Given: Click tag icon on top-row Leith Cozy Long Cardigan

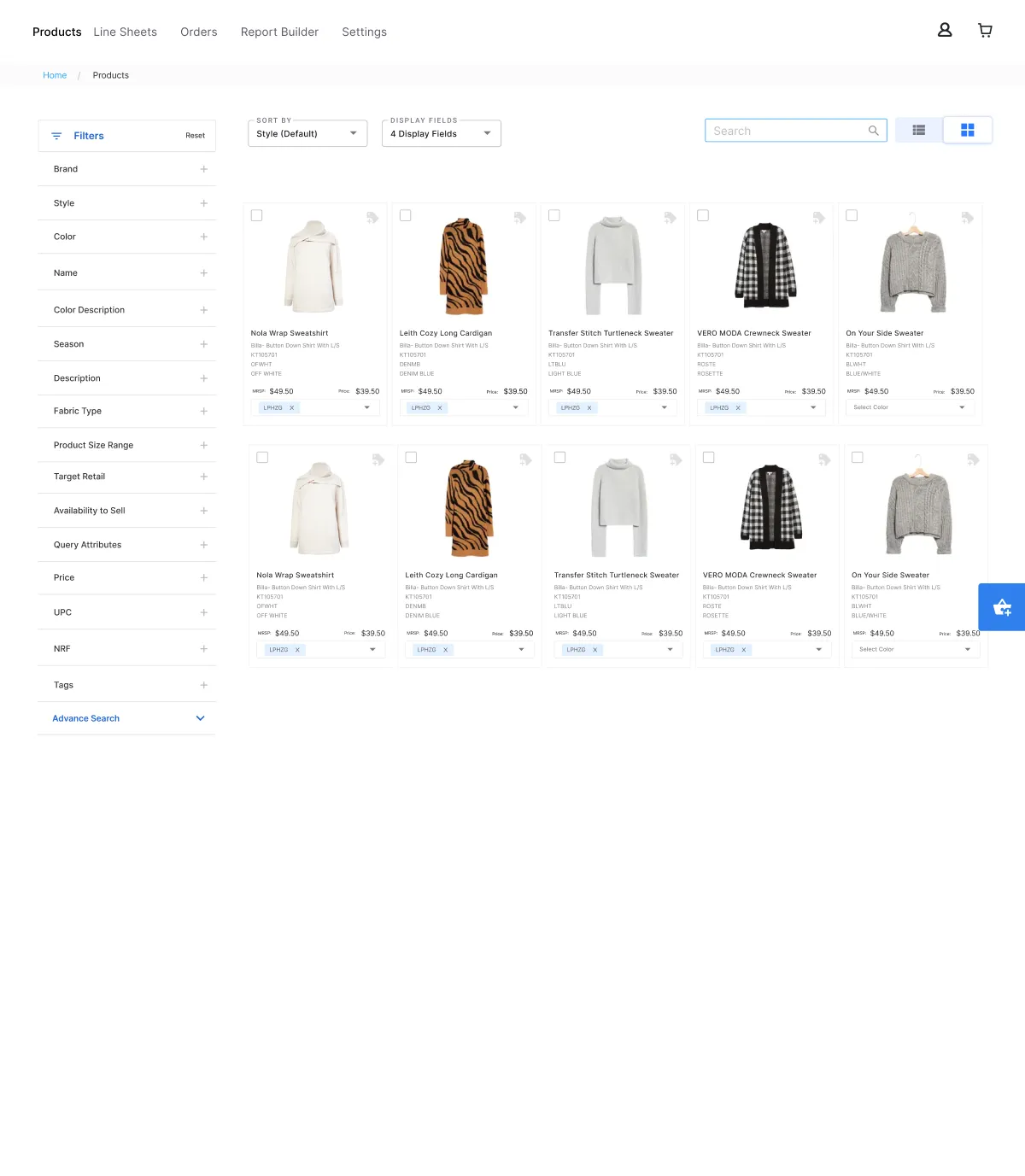Looking at the screenshot, I should (519, 218).
